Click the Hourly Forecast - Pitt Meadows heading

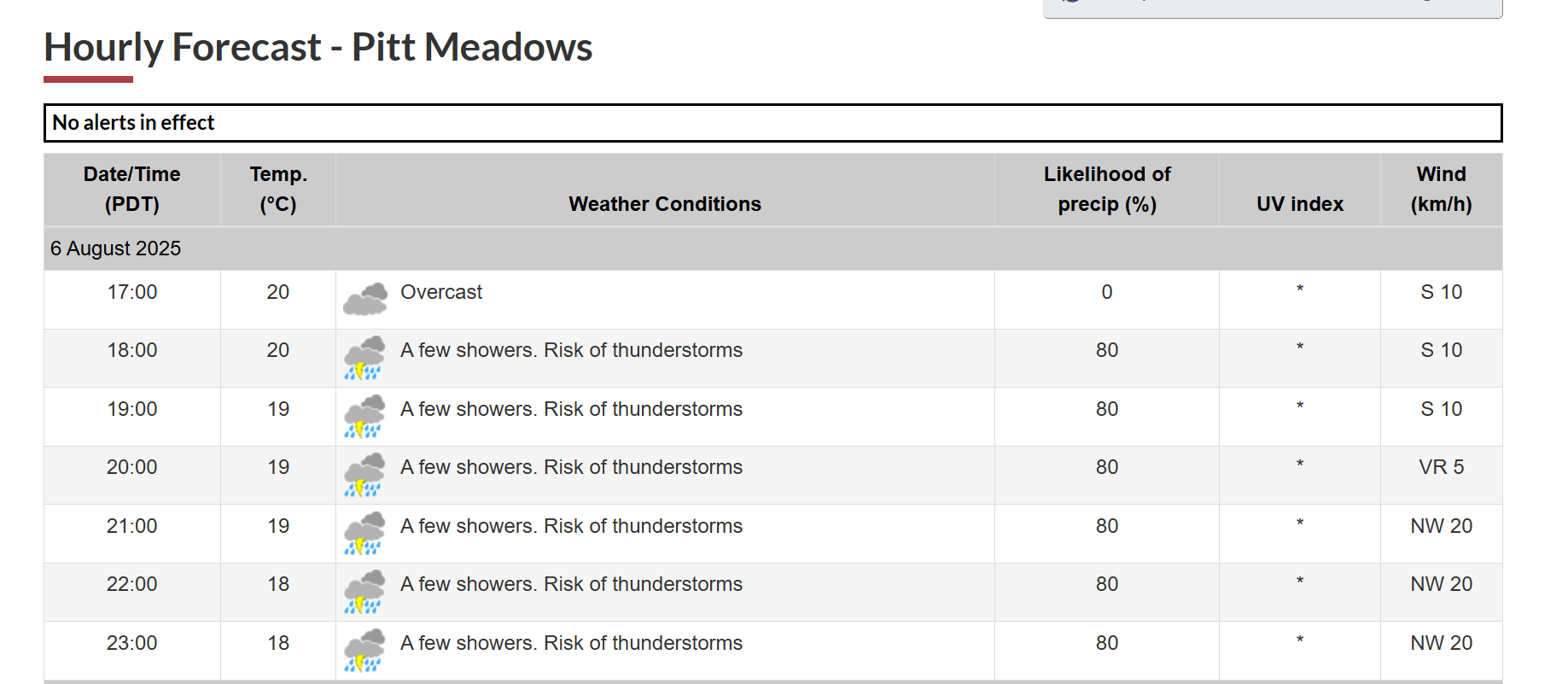coord(318,47)
